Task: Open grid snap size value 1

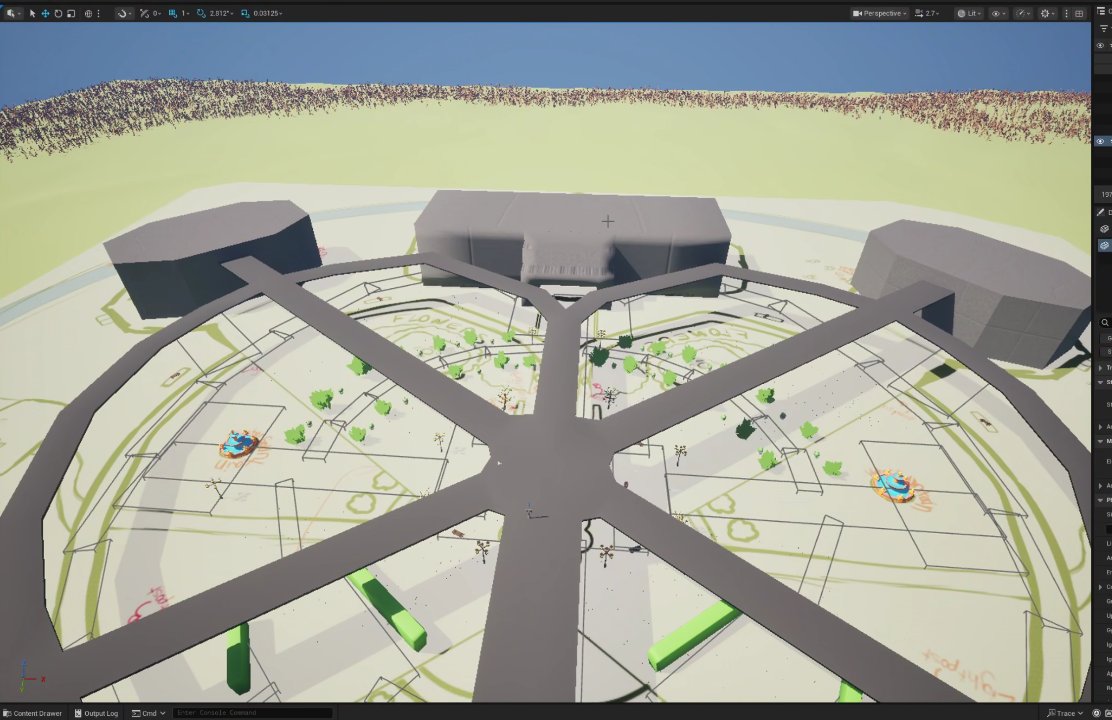Action: click(186, 13)
